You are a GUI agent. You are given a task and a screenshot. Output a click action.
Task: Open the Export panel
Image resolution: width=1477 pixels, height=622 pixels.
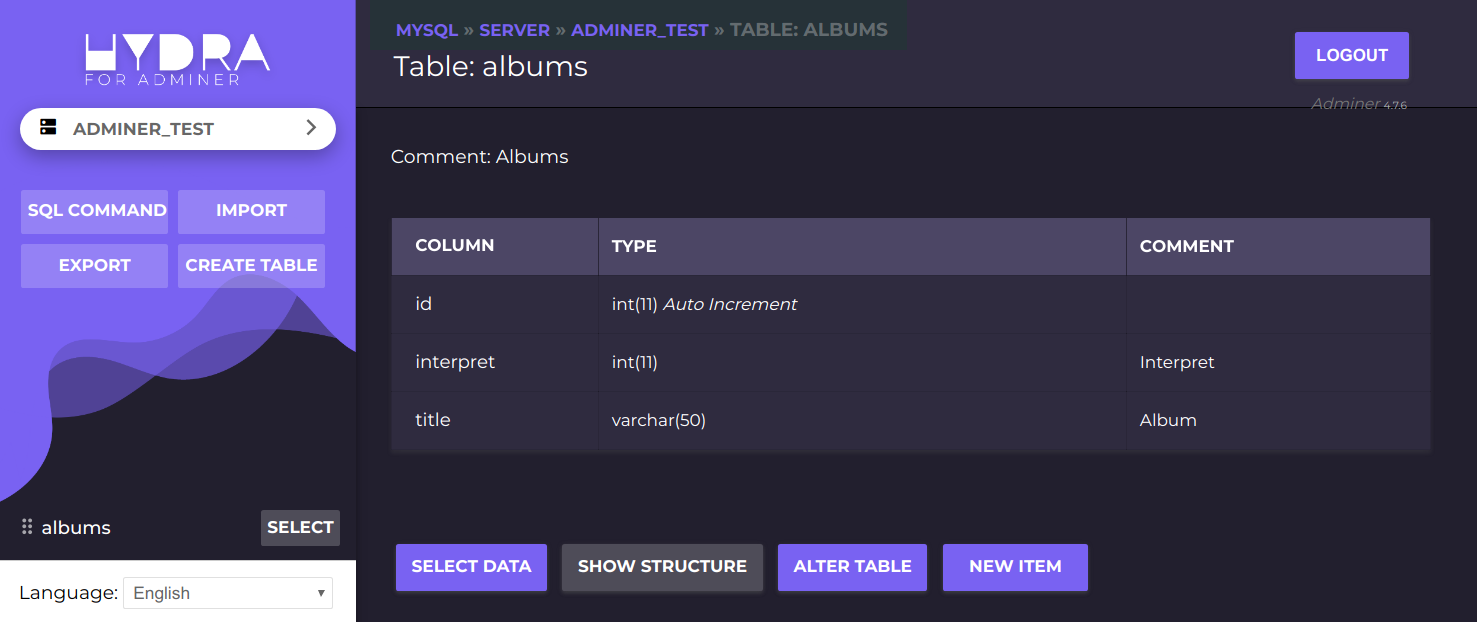pyautogui.click(x=94, y=265)
